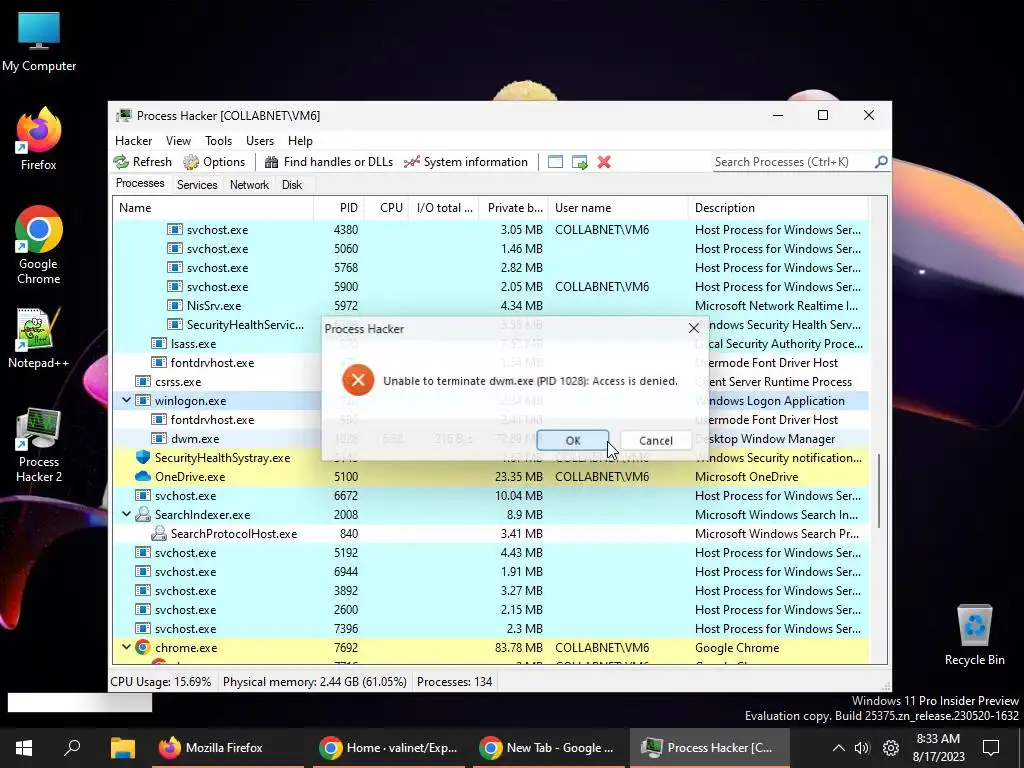Click the SearchProtocolHost.exe process icon
Image resolution: width=1024 pixels, height=768 pixels.
[159, 534]
